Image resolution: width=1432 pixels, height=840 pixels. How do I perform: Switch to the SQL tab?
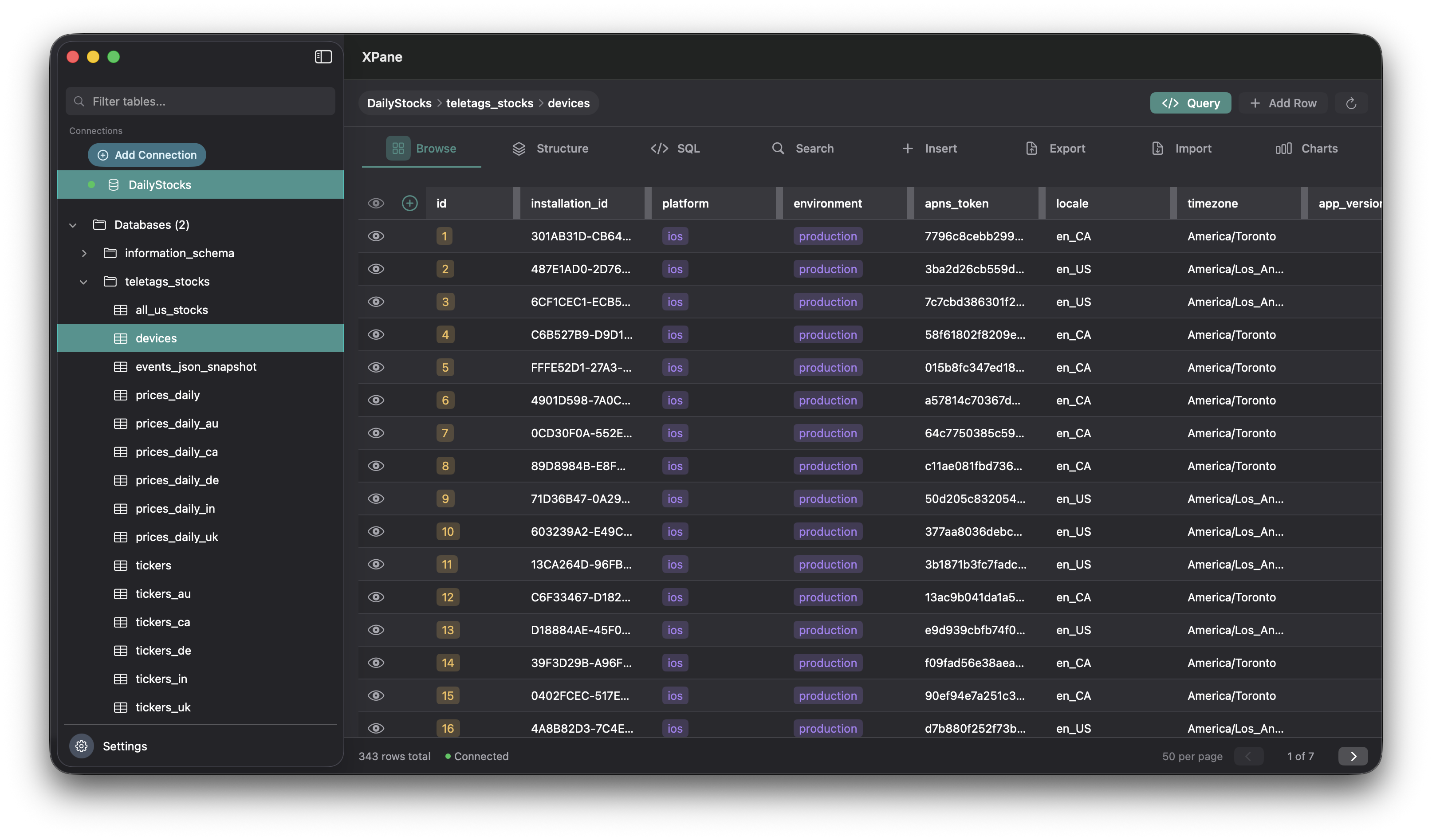(674, 148)
